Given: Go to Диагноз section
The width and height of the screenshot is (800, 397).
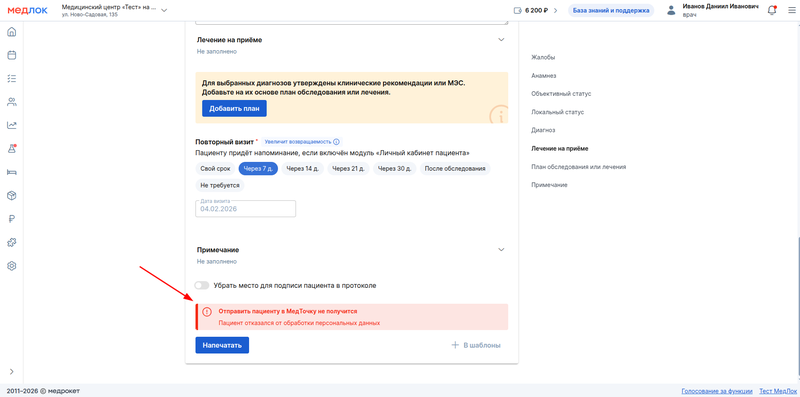Looking at the screenshot, I should pos(543,130).
